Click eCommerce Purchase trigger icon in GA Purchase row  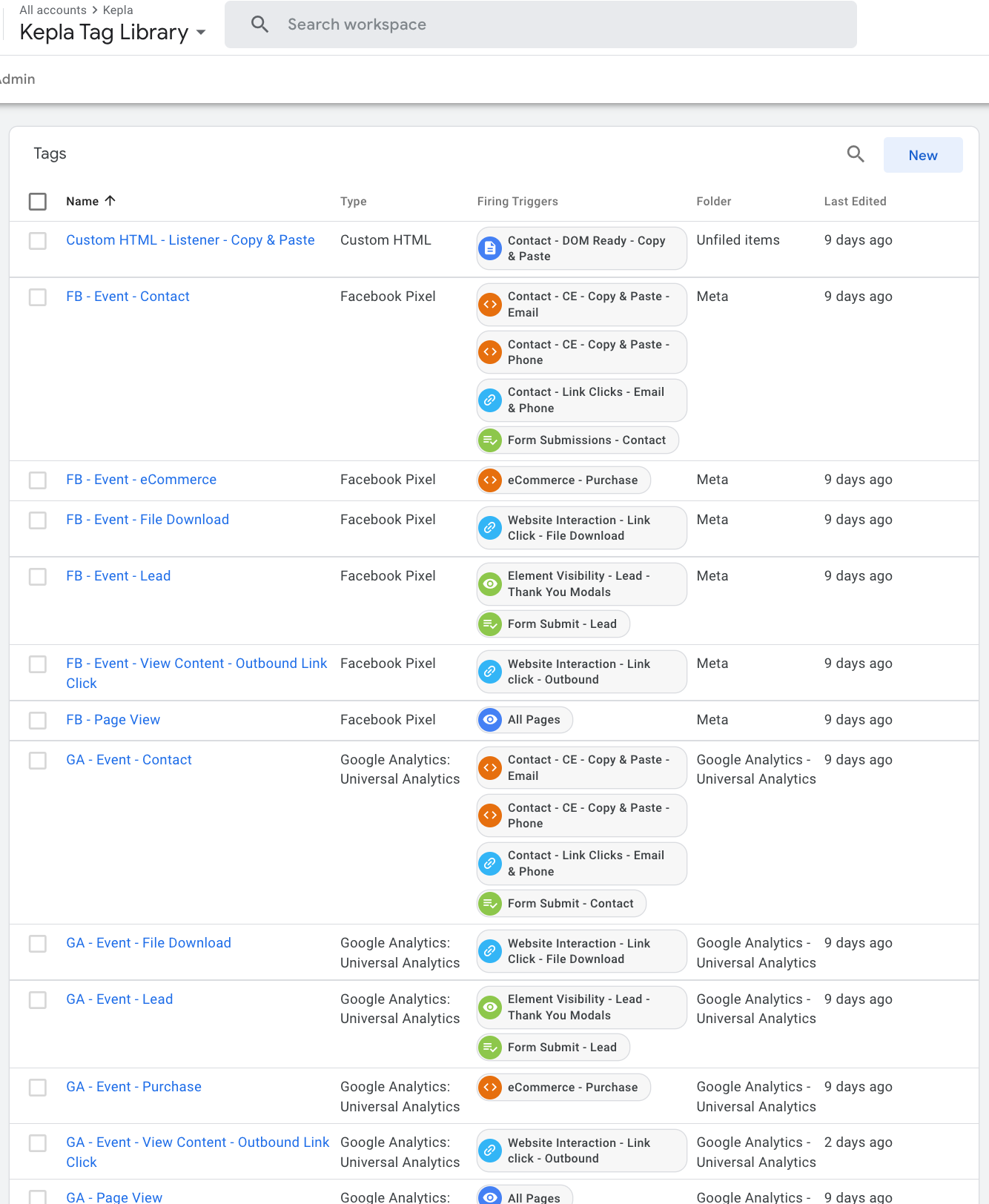pyautogui.click(x=490, y=1088)
